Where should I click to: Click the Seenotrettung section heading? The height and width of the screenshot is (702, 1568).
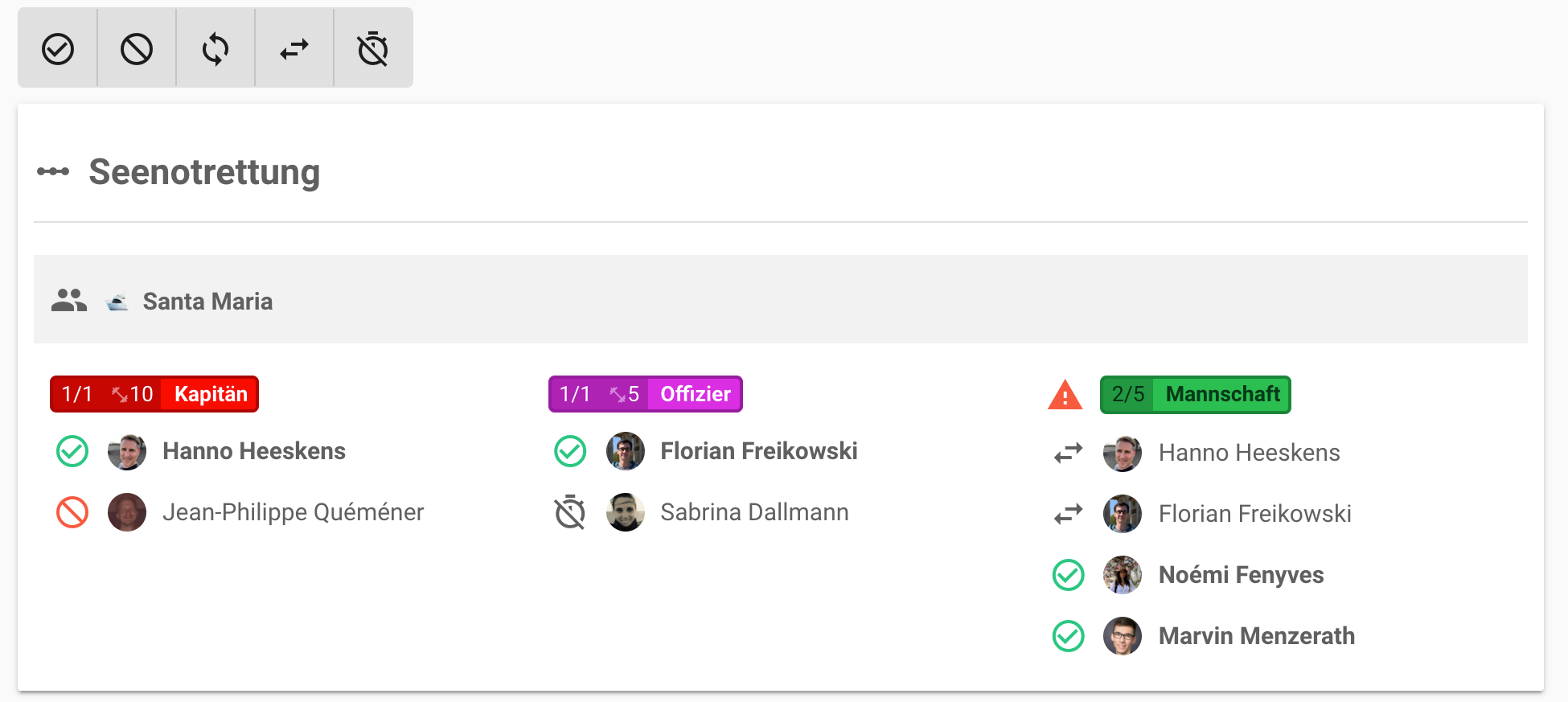[204, 171]
